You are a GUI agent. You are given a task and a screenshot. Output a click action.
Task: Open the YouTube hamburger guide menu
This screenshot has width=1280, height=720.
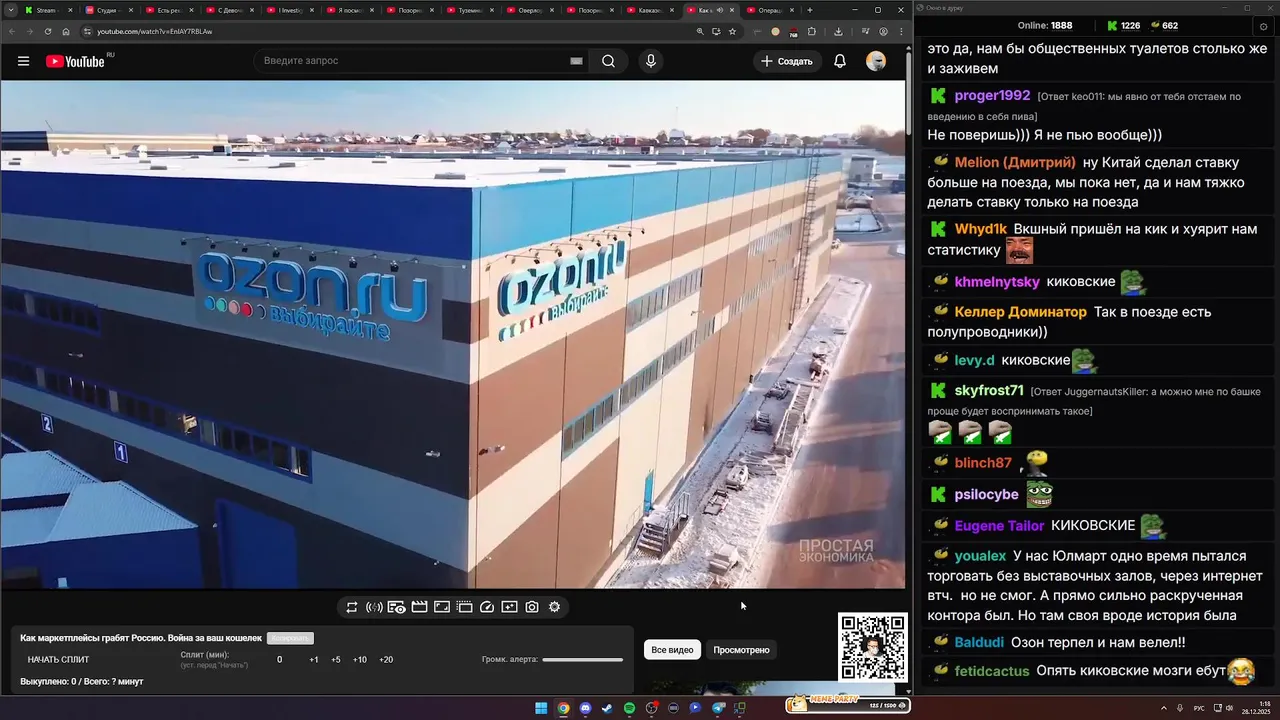click(x=23, y=61)
